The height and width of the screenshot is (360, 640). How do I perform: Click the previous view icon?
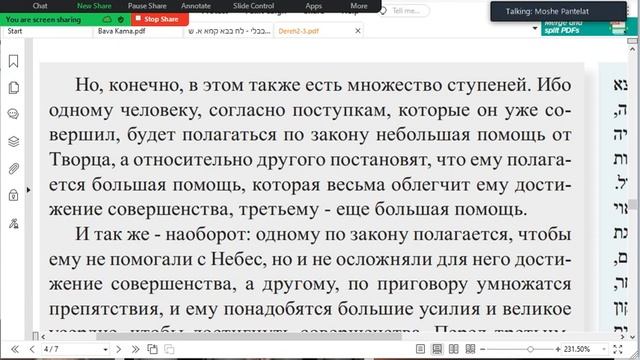(x=152, y=349)
